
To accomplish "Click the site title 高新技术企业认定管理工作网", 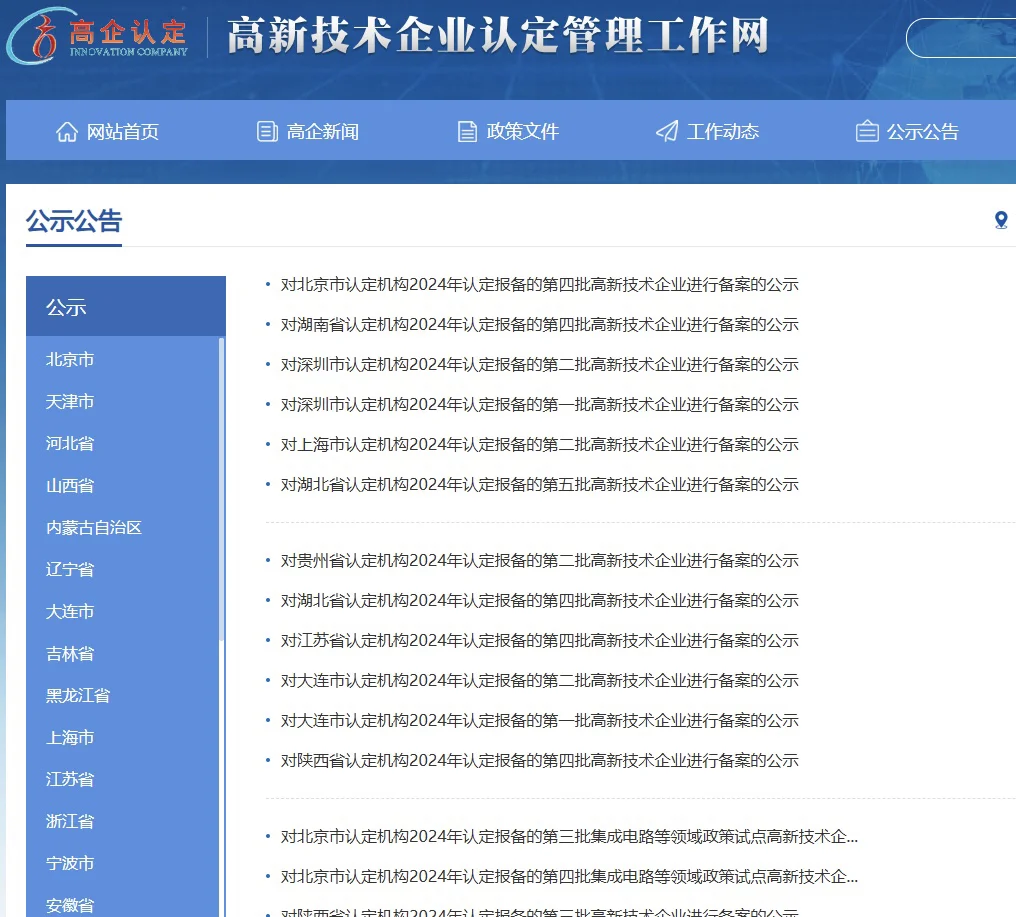I will point(496,38).
